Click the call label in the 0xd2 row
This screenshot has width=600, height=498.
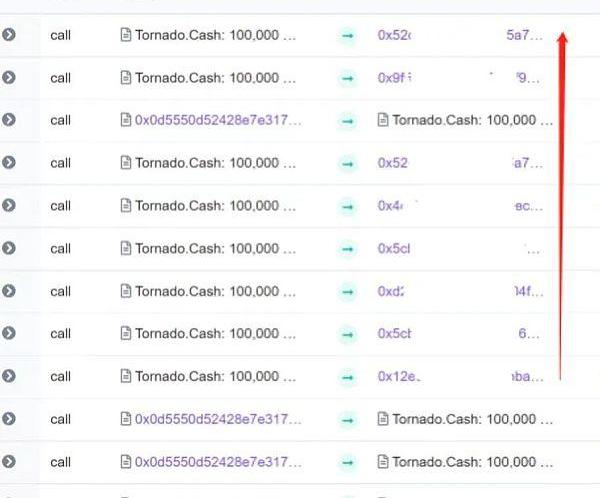61,291
